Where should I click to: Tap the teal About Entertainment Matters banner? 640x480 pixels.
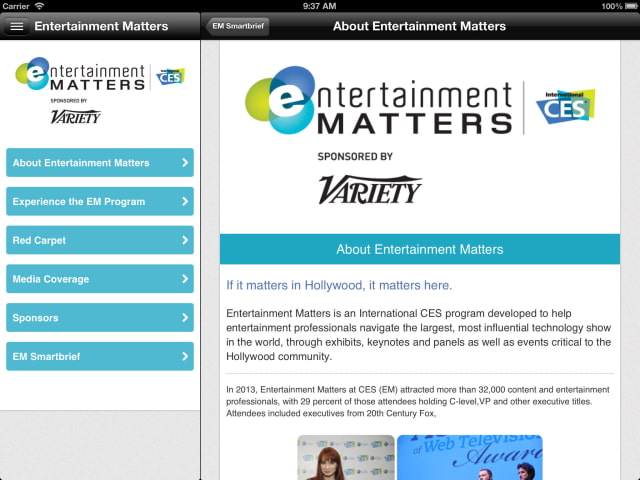(420, 249)
